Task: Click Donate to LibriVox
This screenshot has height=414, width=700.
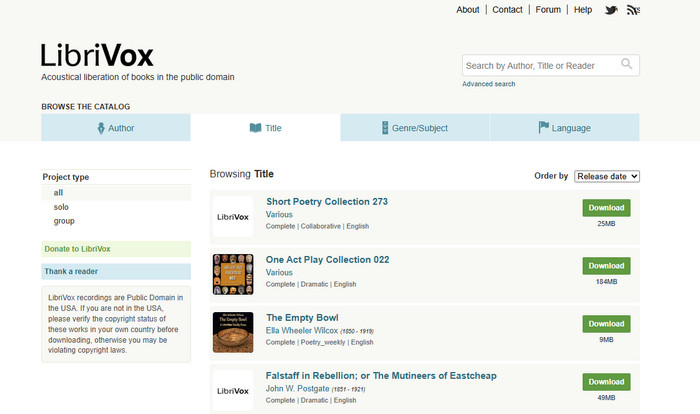Action: 77,248
